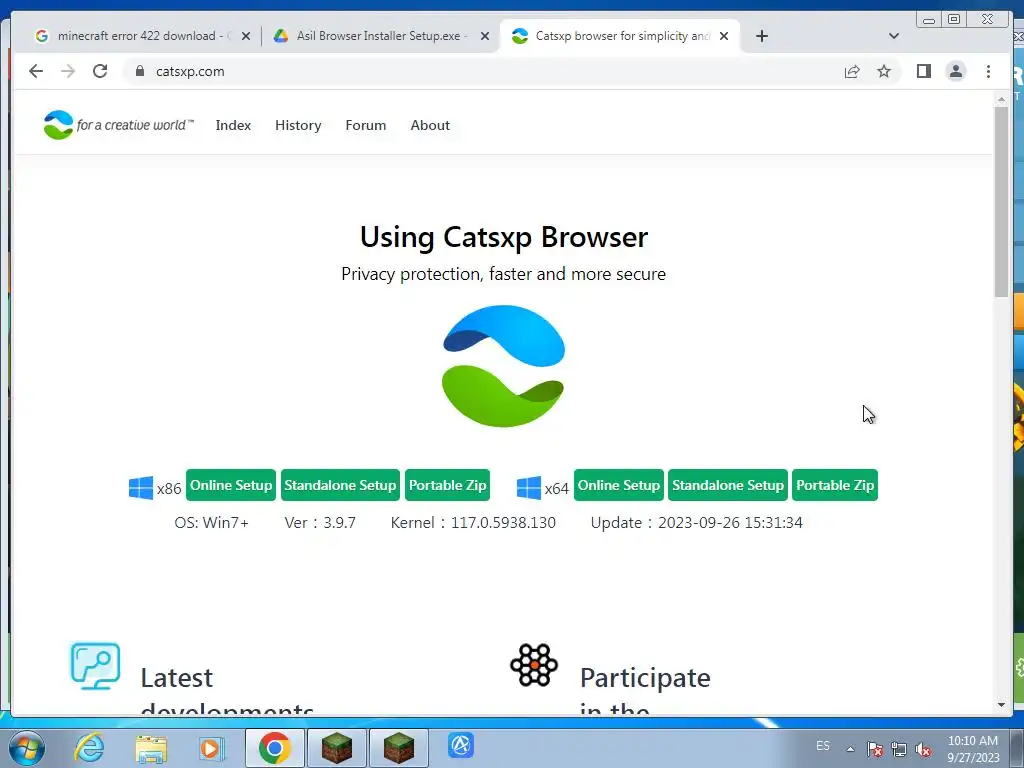This screenshot has height=768, width=1024.
Task: Close the Catsxp browser tab
Action: pyautogui.click(x=724, y=37)
